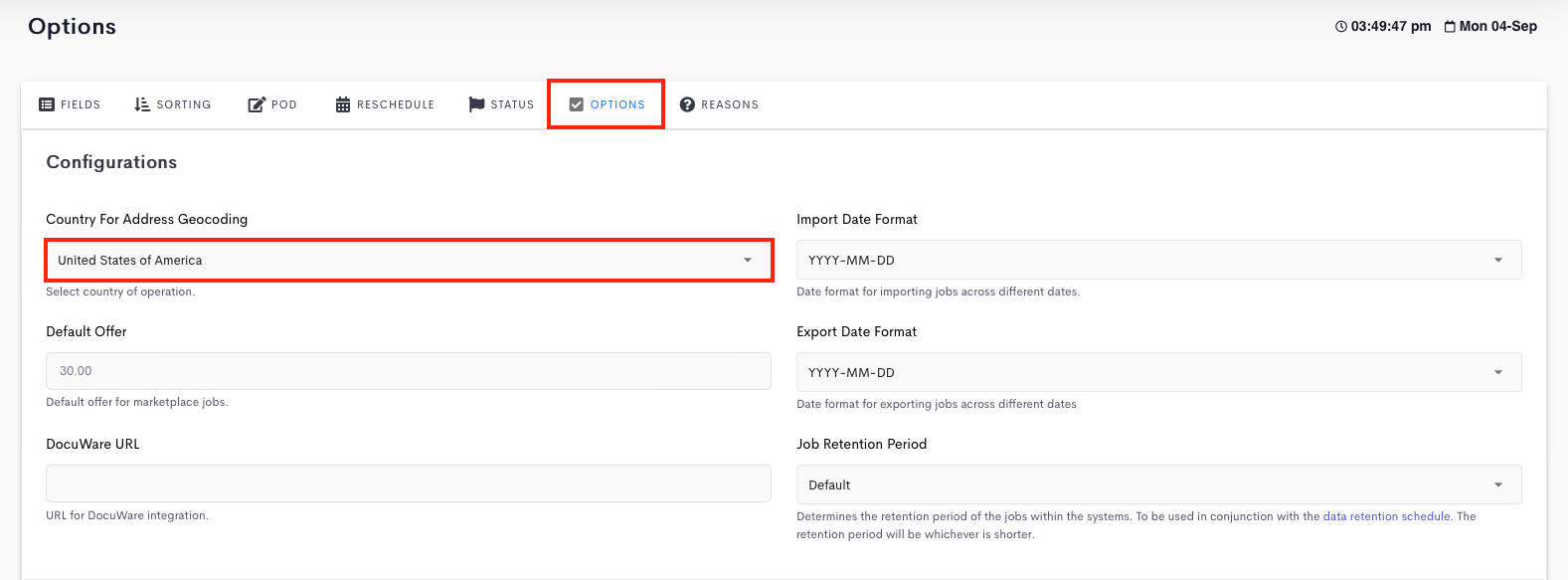The width and height of the screenshot is (1568, 580).
Task: Click the calendar icon beside Mon 04-Sep
Action: click(1450, 27)
